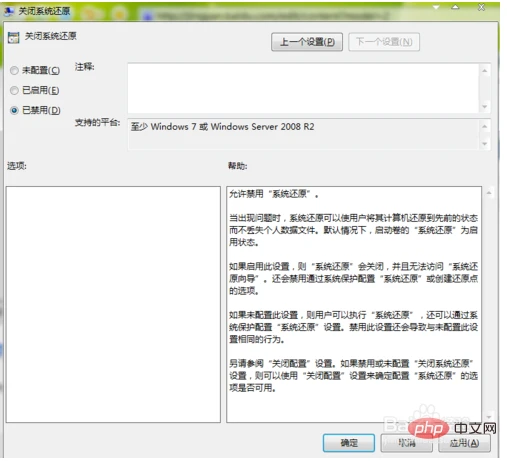507x461 pixels.
Task: Click the 上一个设置(P) button
Action: coord(307,42)
